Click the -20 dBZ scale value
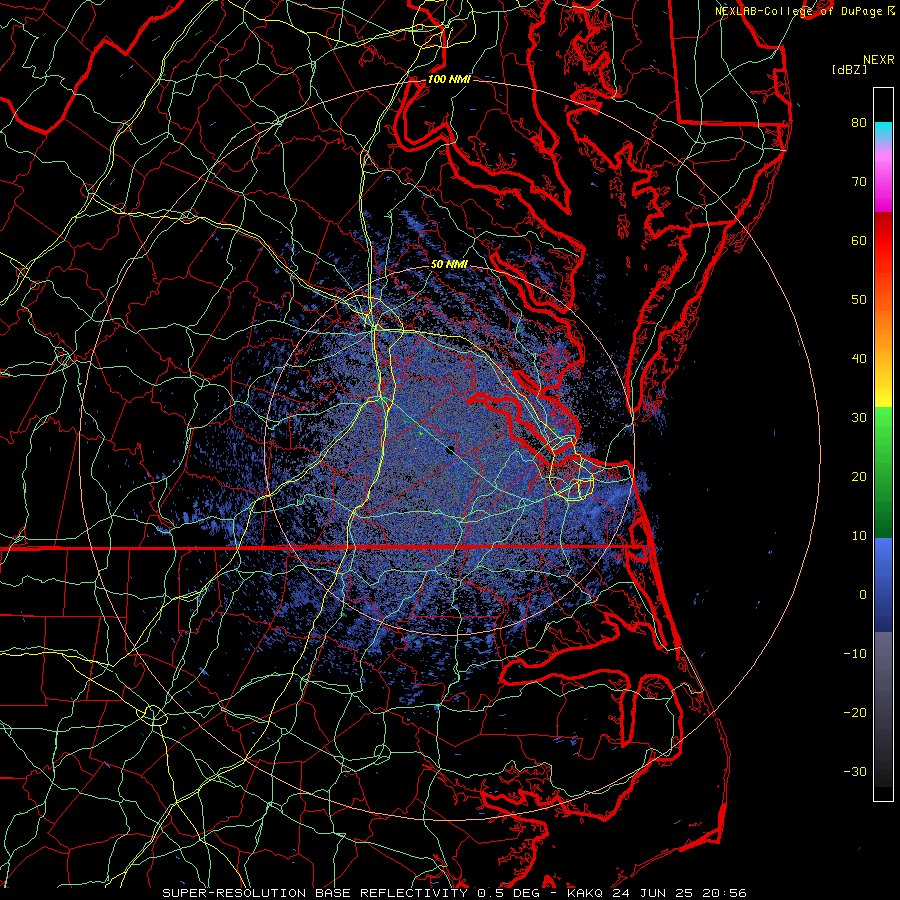The height and width of the screenshot is (900, 900). point(855,712)
